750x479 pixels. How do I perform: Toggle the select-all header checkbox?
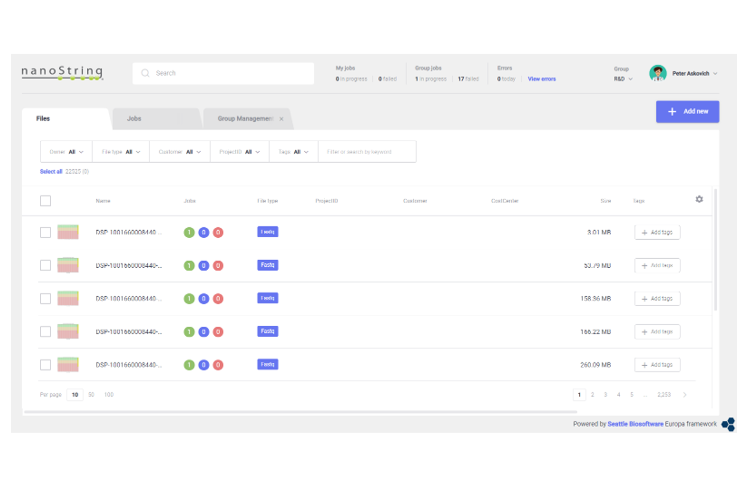click(x=45, y=201)
